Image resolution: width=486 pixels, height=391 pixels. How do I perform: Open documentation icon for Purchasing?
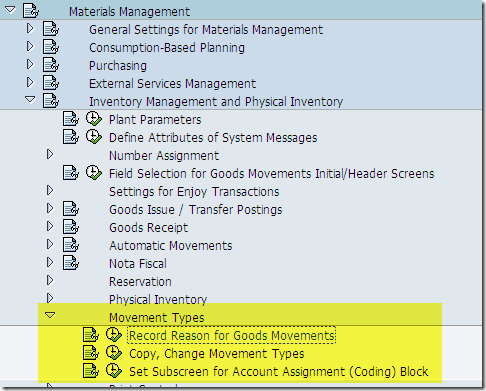click(51, 65)
